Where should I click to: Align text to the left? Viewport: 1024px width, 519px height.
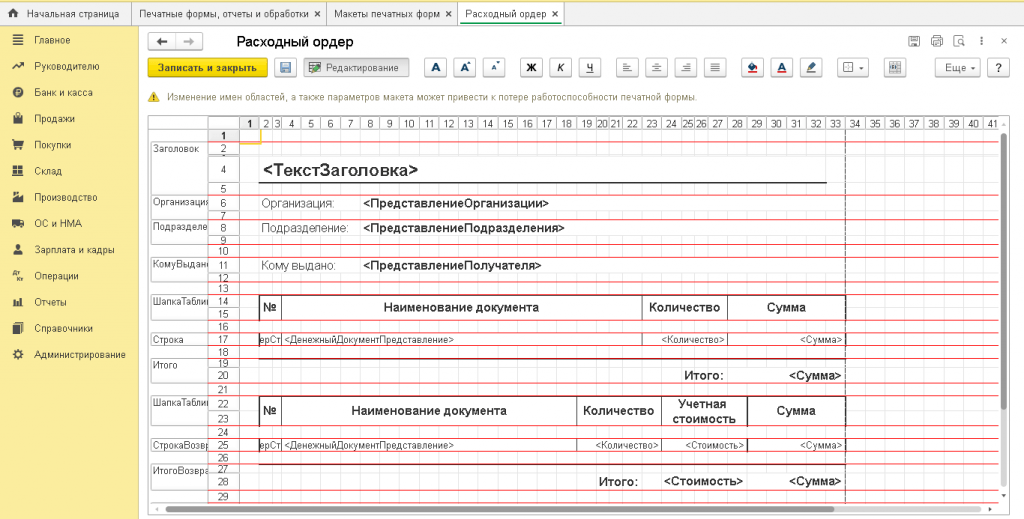click(x=627, y=68)
